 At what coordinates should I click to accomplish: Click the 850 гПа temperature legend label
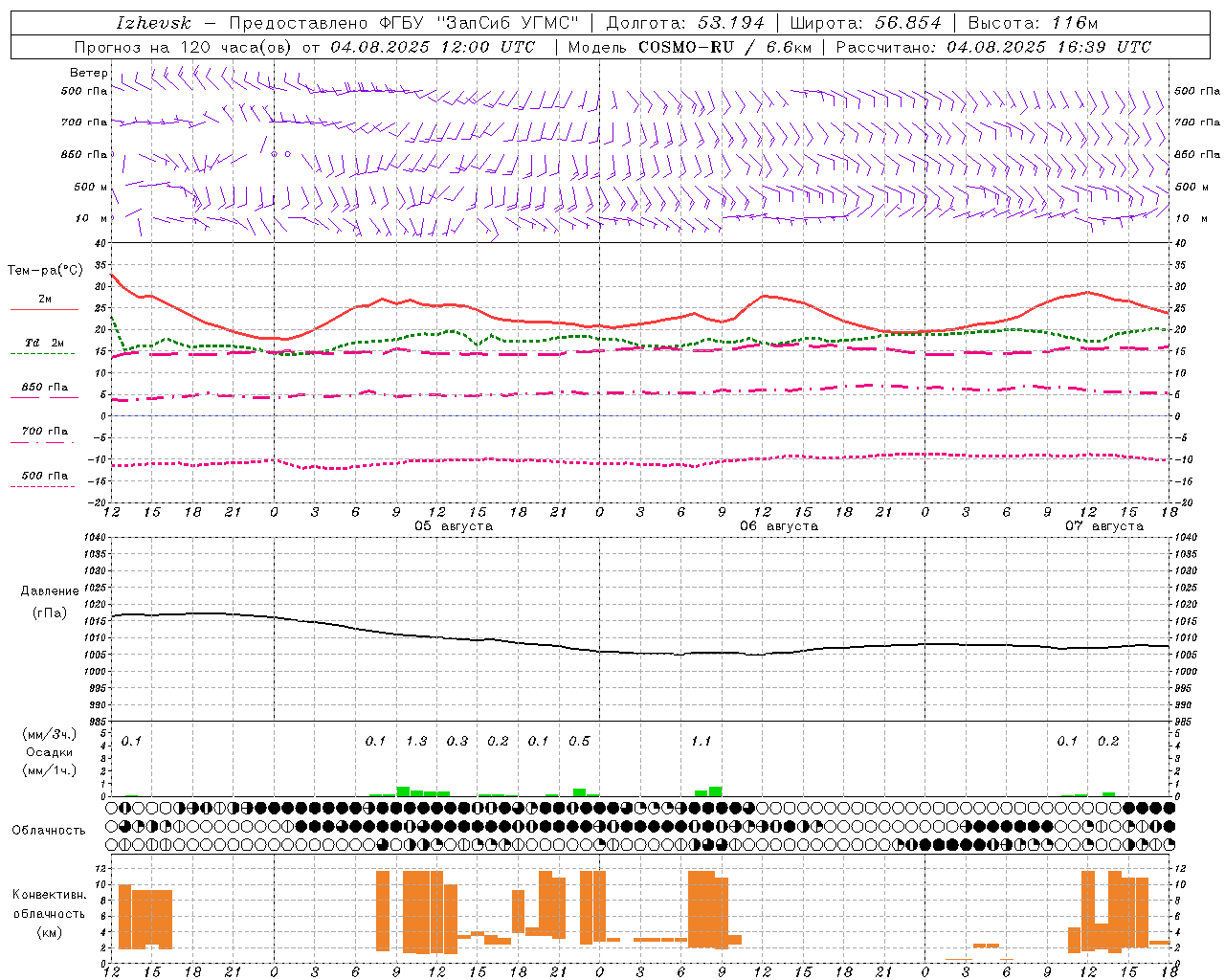[45, 388]
